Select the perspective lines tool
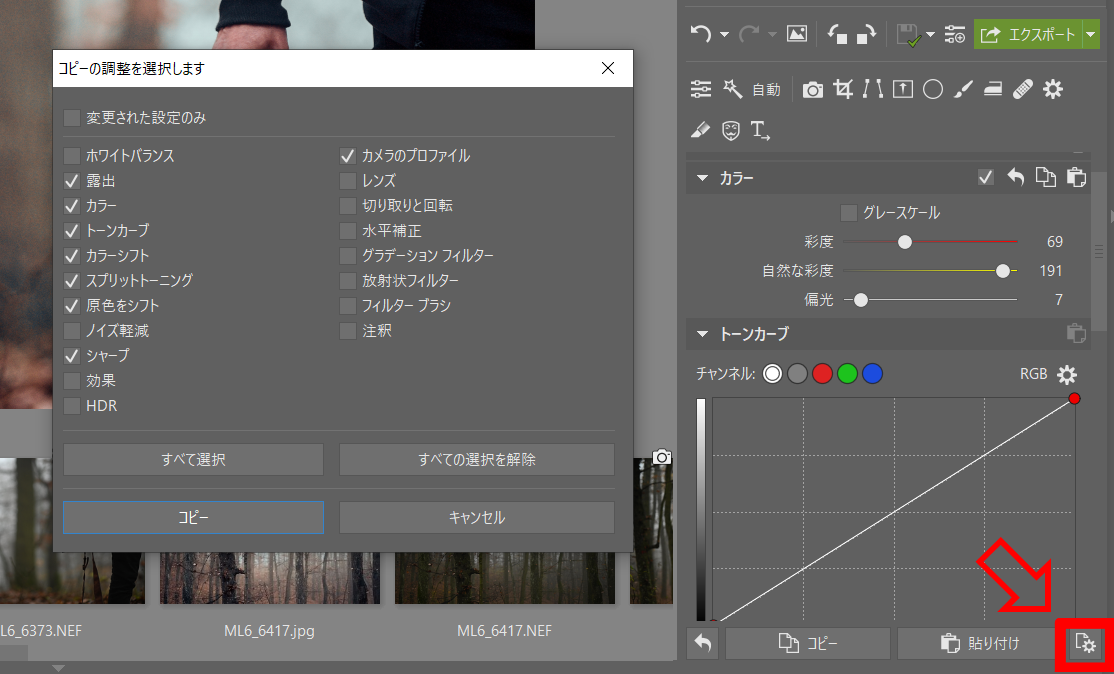Image resolution: width=1114 pixels, height=674 pixels. click(x=872, y=89)
